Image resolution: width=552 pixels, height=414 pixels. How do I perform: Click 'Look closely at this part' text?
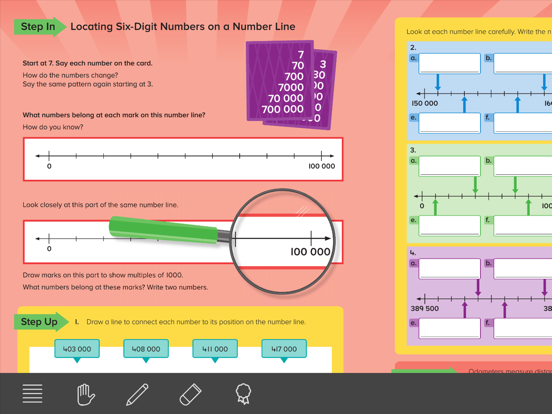point(100,205)
